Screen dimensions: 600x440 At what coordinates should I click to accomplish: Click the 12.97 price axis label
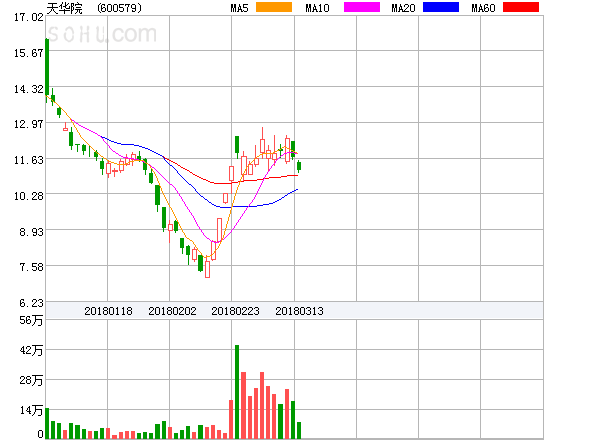[29, 124]
